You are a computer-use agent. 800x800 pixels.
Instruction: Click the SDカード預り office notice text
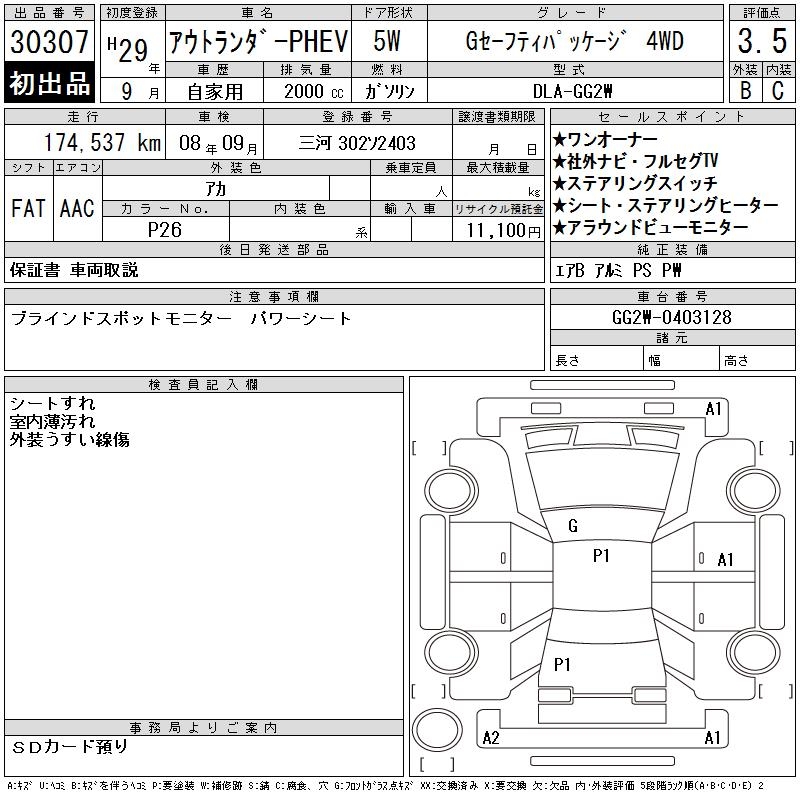pos(70,746)
